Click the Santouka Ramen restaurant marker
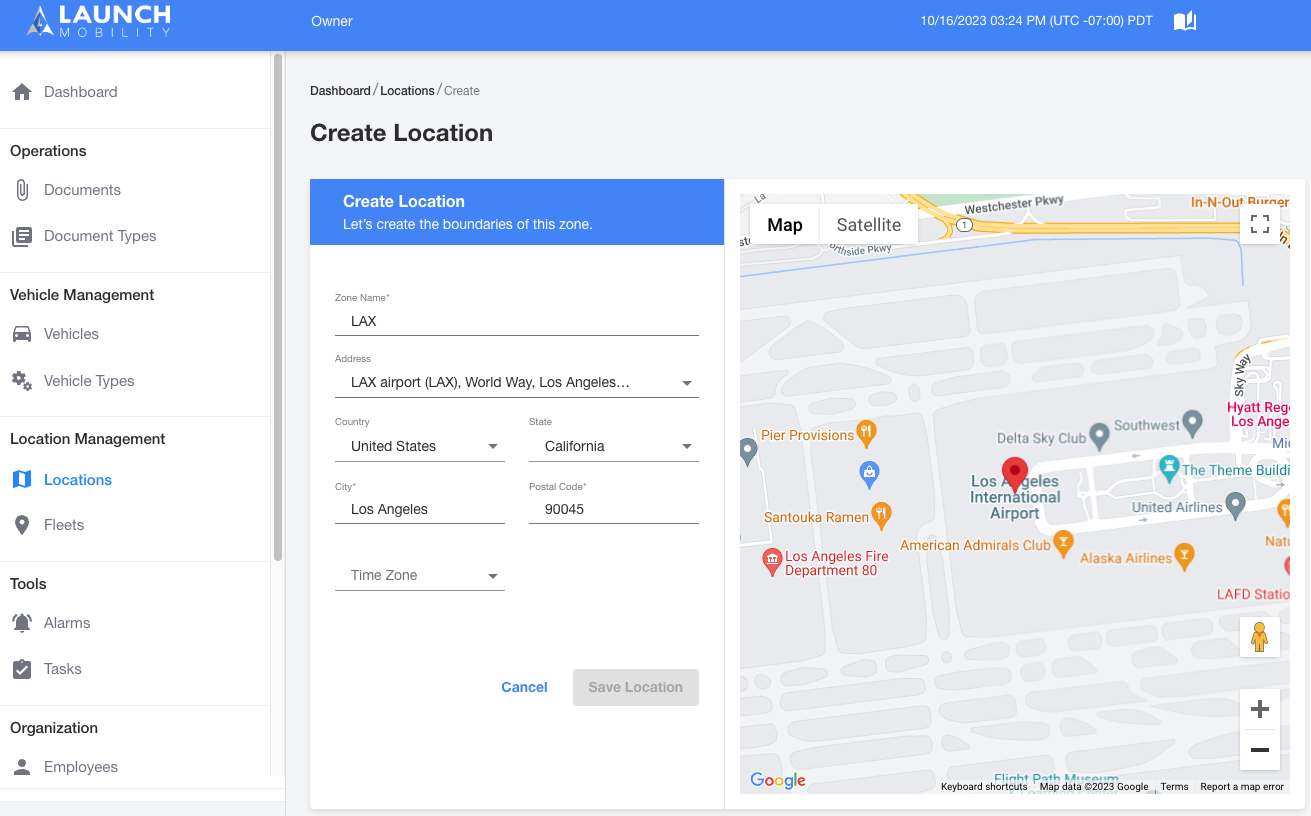This screenshot has height=816, width=1311. tap(880, 515)
